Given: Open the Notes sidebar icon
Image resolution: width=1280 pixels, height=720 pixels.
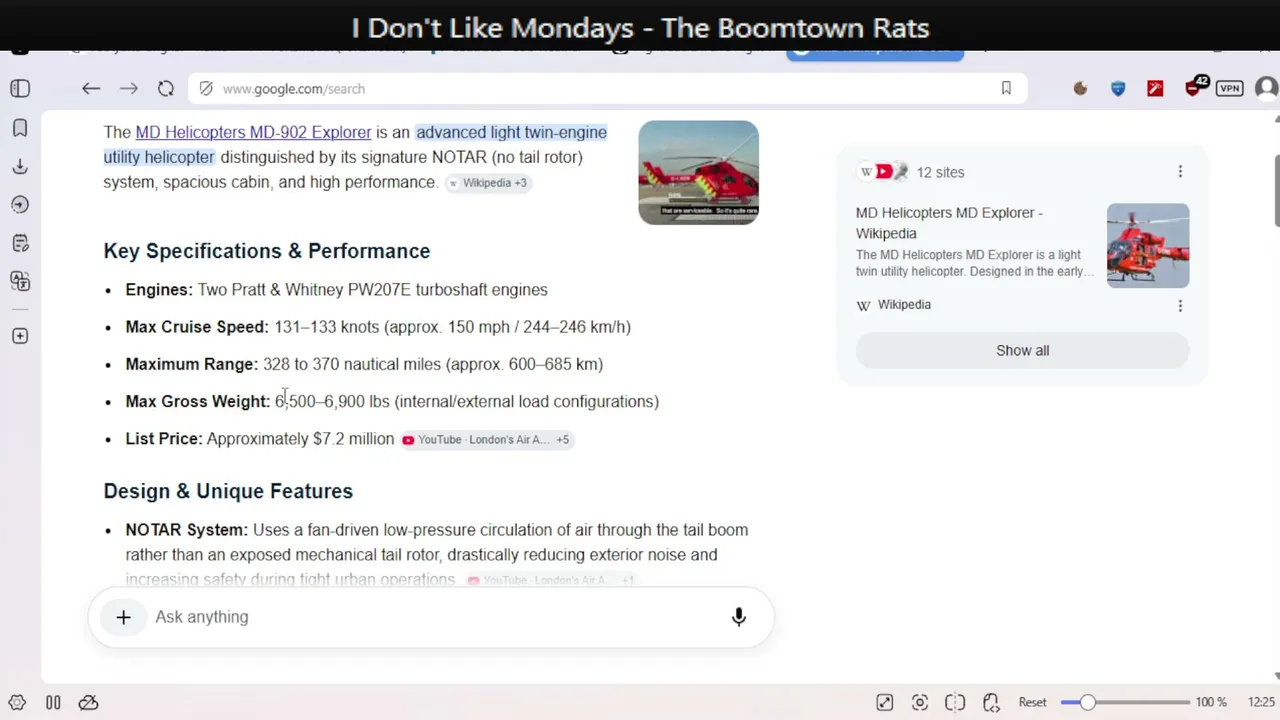Looking at the screenshot, I should pyautogui.click(x=20, y=243).
